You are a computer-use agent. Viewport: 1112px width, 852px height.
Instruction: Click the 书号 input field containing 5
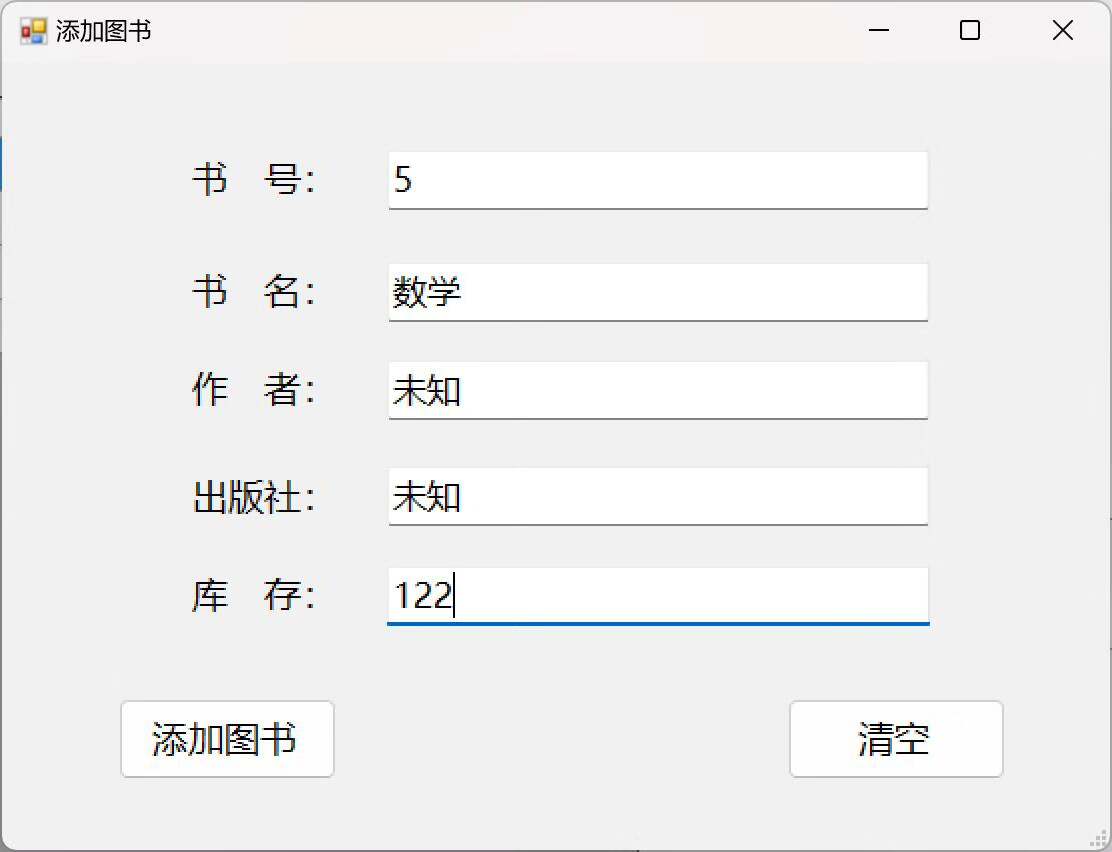pos(657,180)
